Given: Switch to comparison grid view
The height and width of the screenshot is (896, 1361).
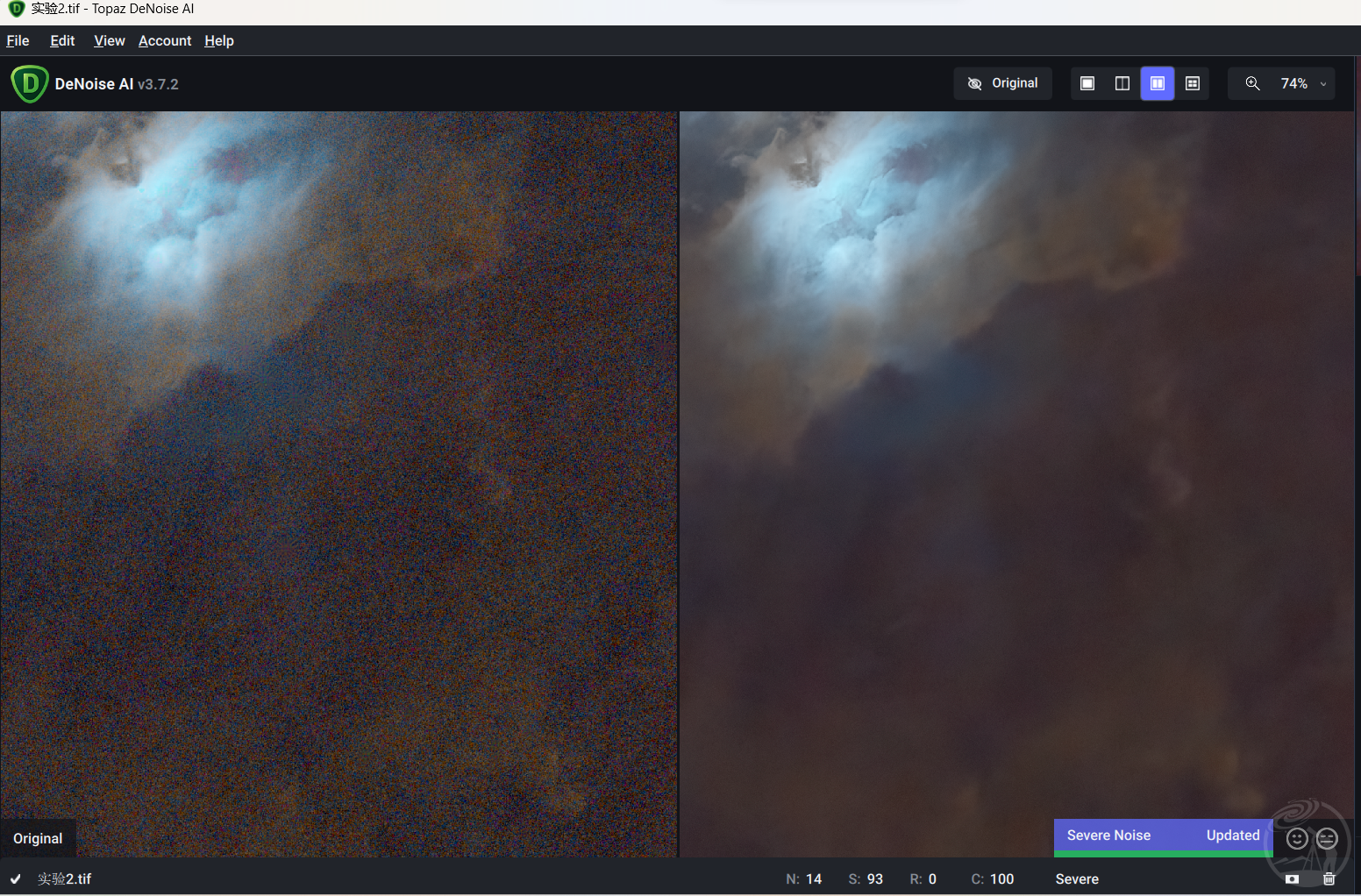Looking at the screenshot, I should click(x=1193, y=83).
